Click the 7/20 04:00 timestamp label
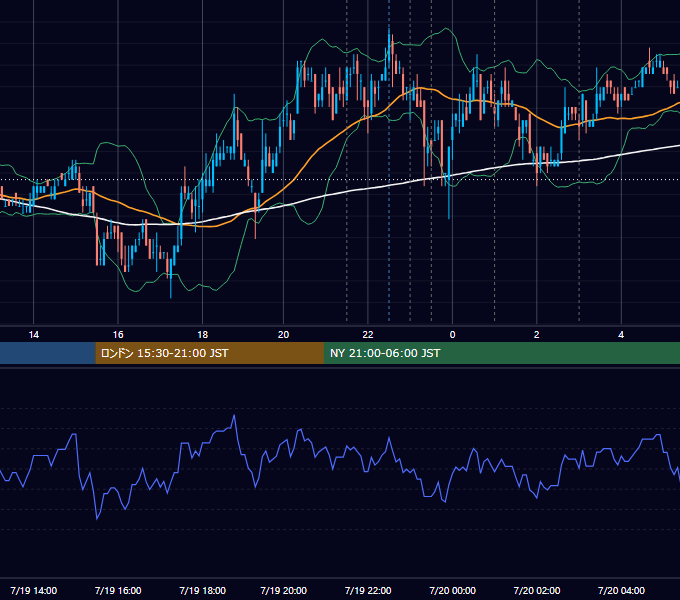The width and height of the screenshot is (680, 600). [621, 590]
